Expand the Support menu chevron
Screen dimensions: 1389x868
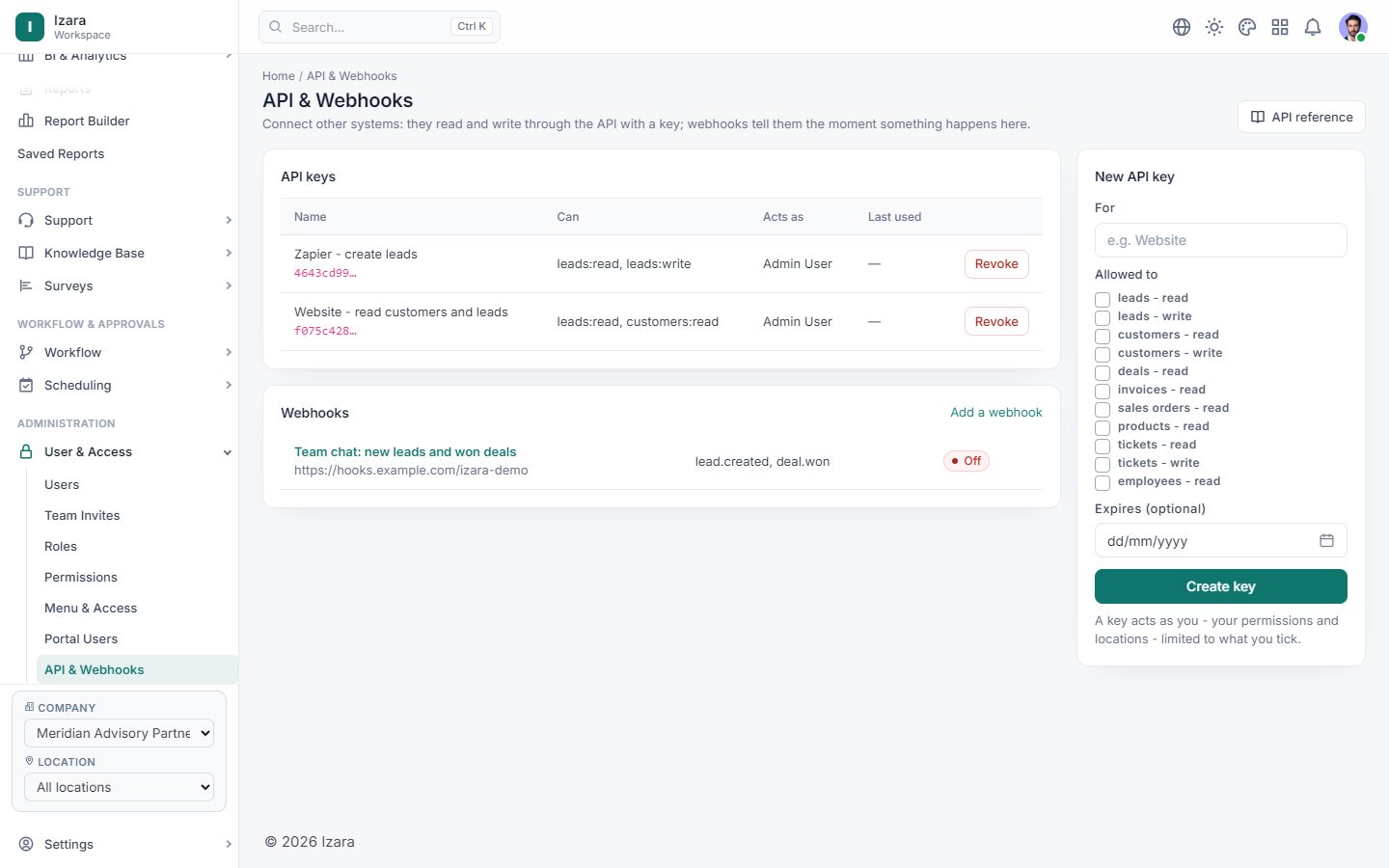(x=229, y=221)
